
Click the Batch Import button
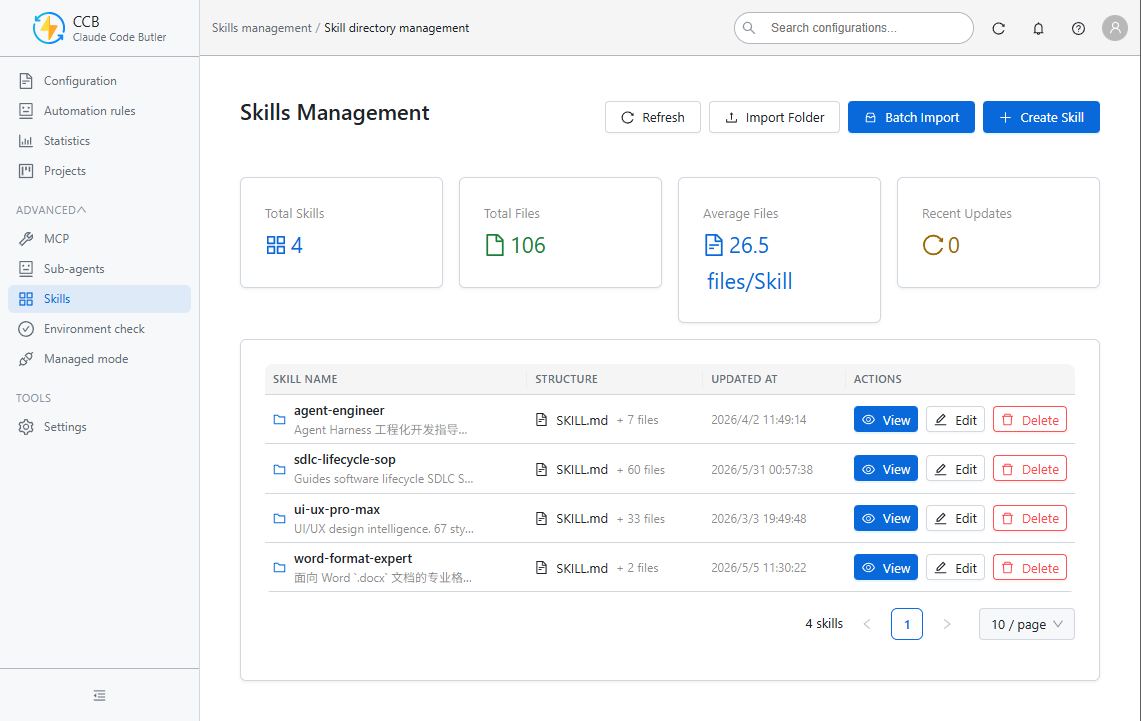click(x=911, y=117)
